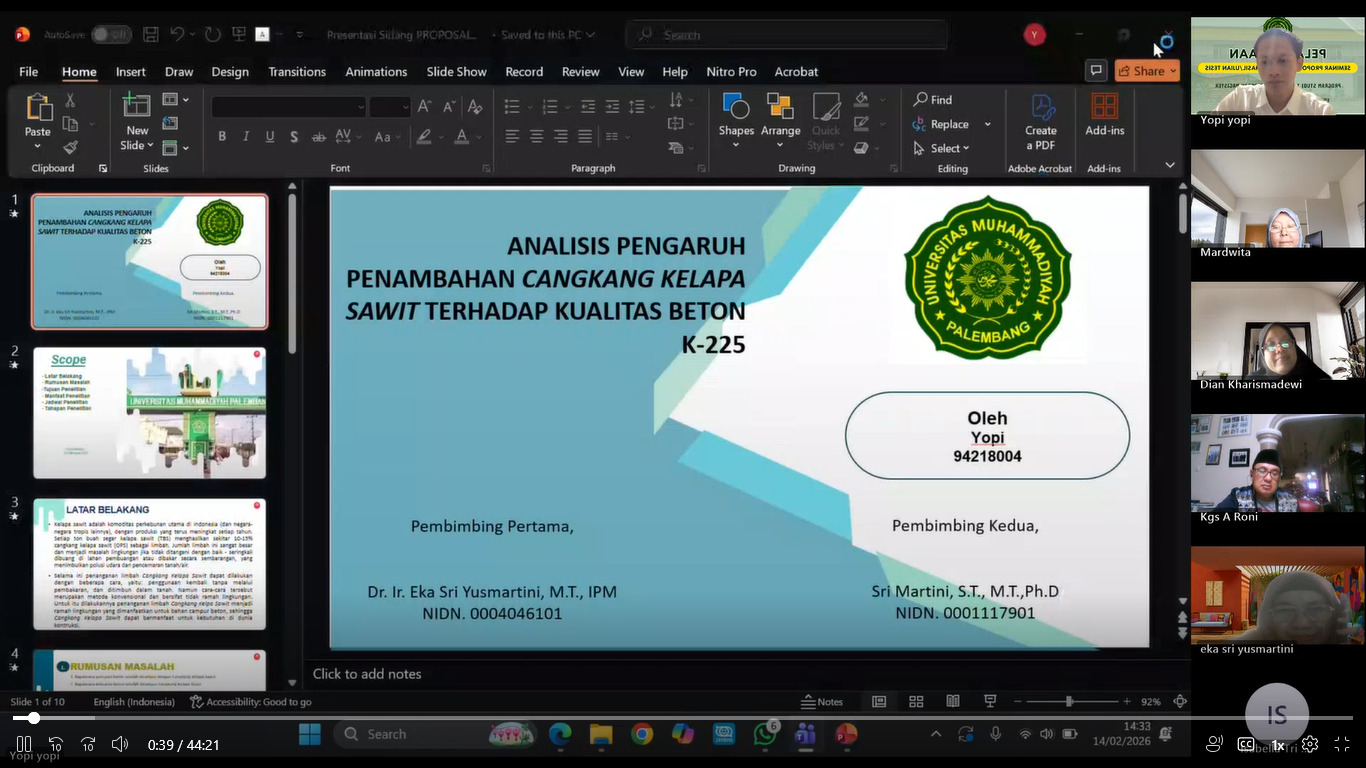Image resolution: width=1366 pixels, height=768 pixels.
Task: Click the Create a PDF Acrobat icon
Action: point(1040,120)
